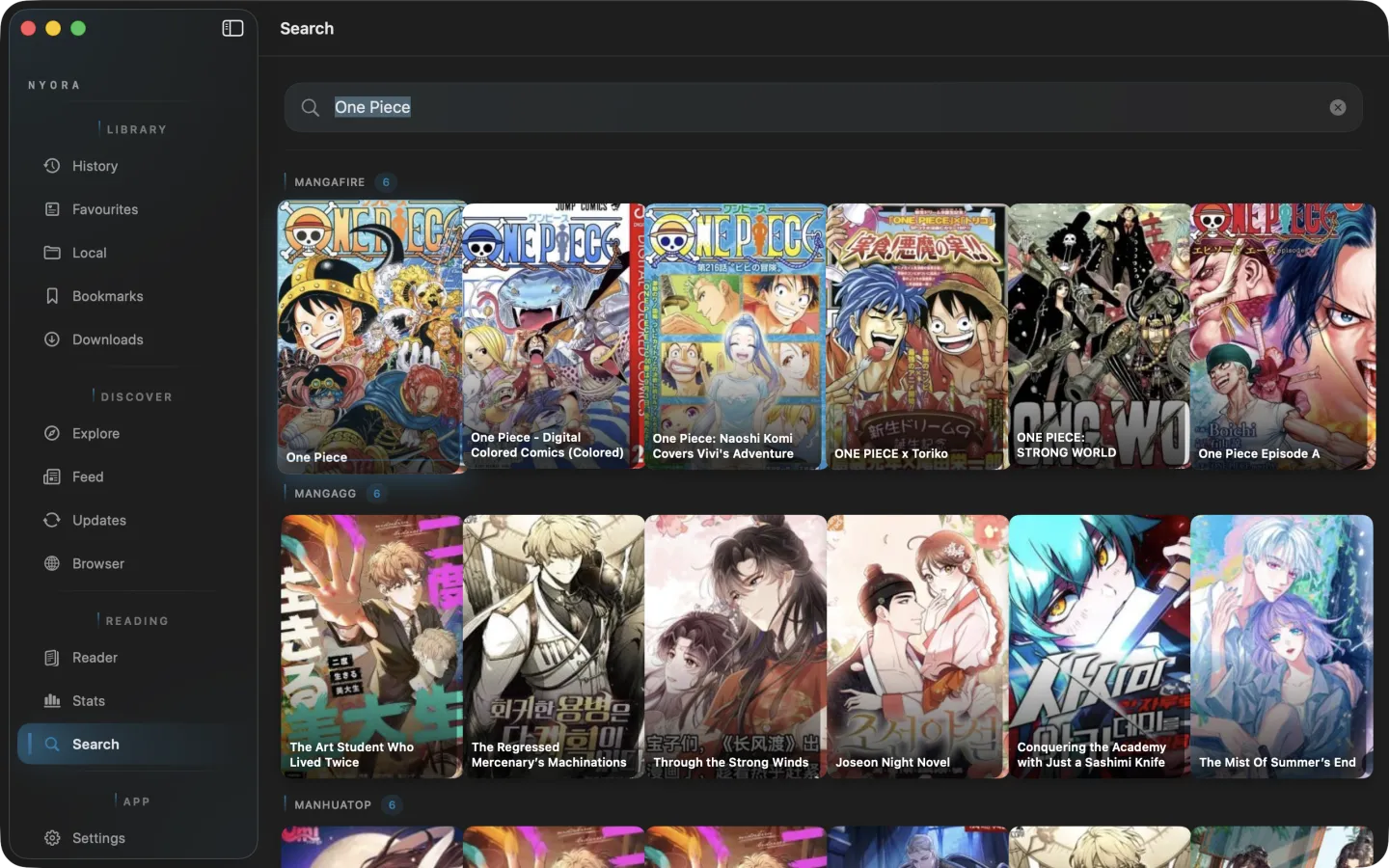This screenshot has width=1389, height=868.
Task: Click the Downloads arrow icon
Action: [52, 339]
